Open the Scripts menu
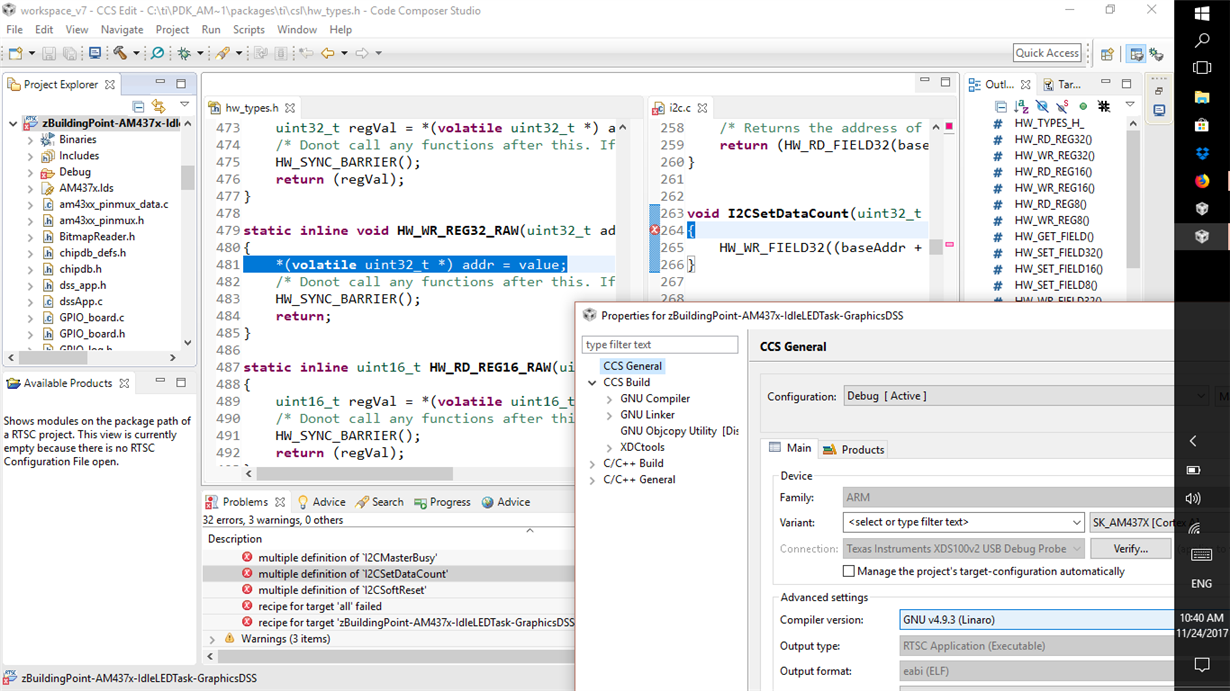Image resolution: width=1230 pixels, height=691 pixels. pyautogui.click(x=248, y=30)
